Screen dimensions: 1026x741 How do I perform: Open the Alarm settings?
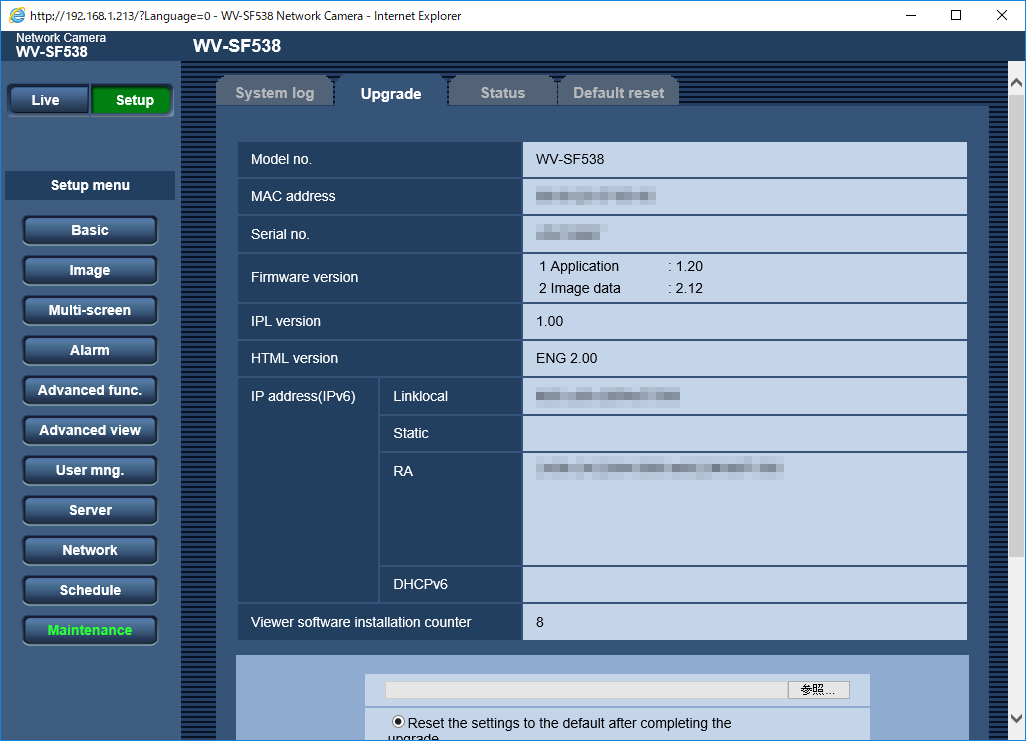point(90,350)
